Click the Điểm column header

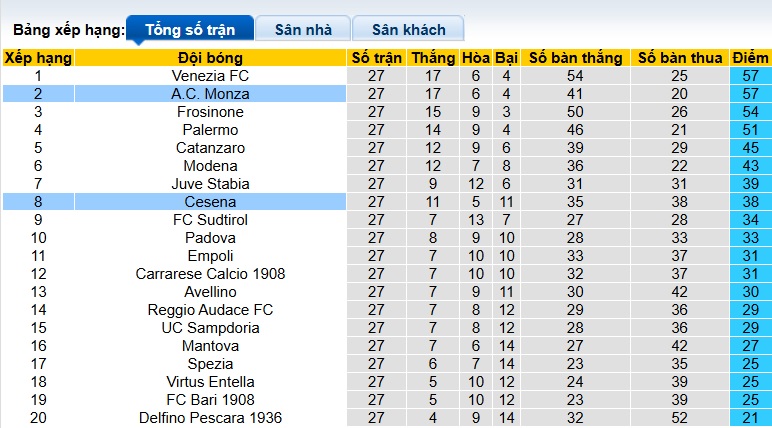pos(750,58)
